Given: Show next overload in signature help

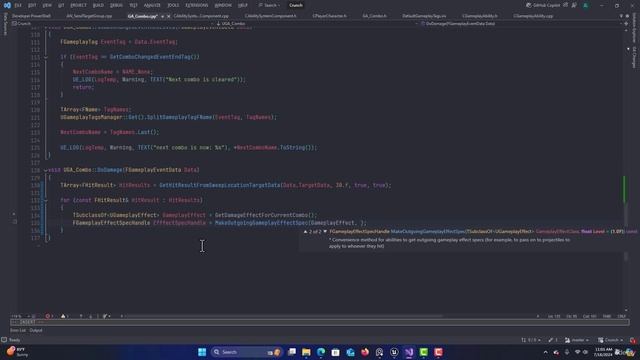Looking at the screenshot, I should [x=325, y=231].
